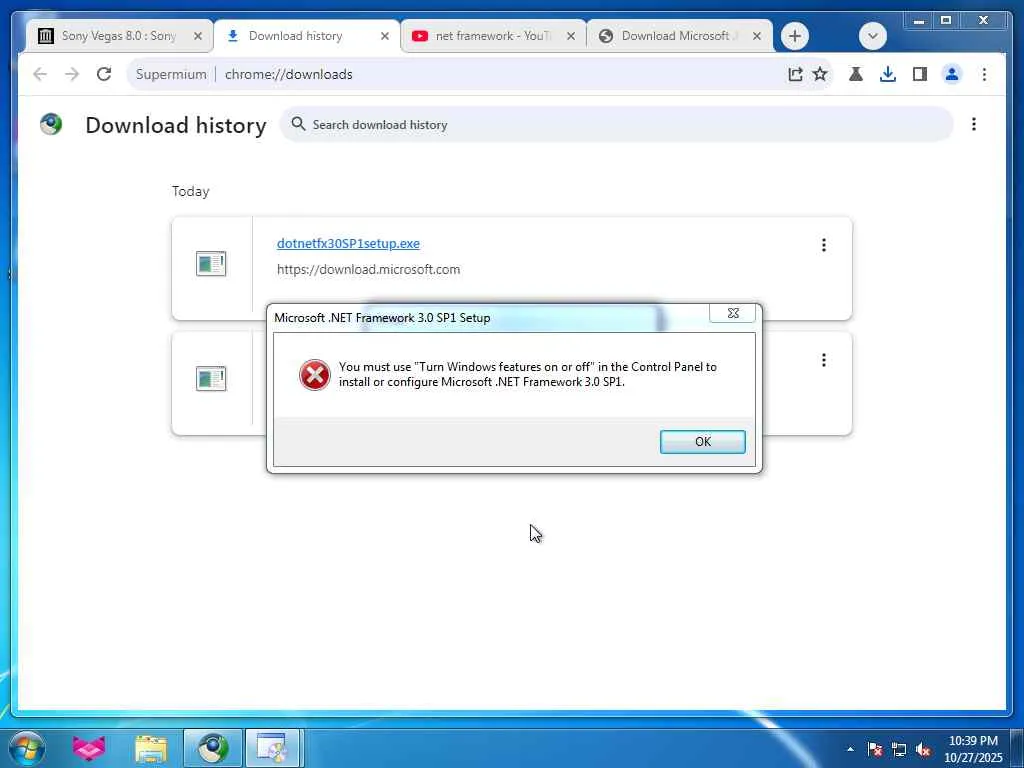Close the .NET Framework 3.0 SP1 Setup dialog
Image resolution: width=1024 pixels, height=768 pixels.
coord(733,313)
